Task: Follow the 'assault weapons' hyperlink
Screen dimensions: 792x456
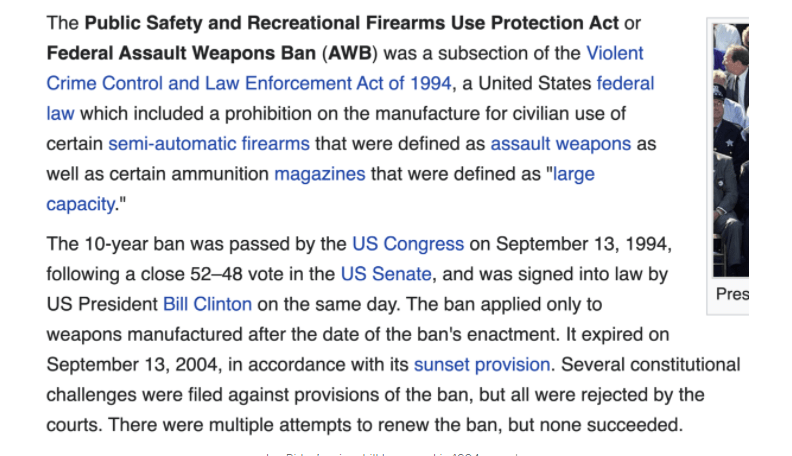Action: point(560,143)
